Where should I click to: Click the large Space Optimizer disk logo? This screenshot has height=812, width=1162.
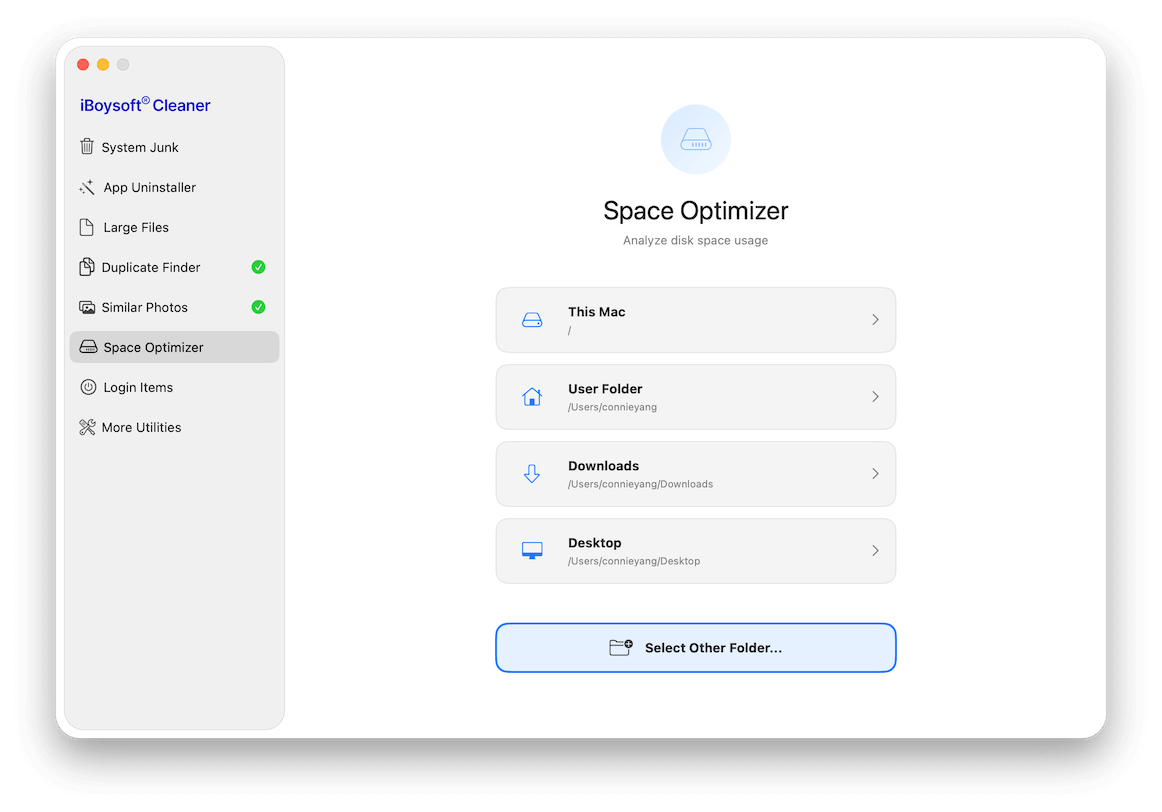tap(695, 139)
